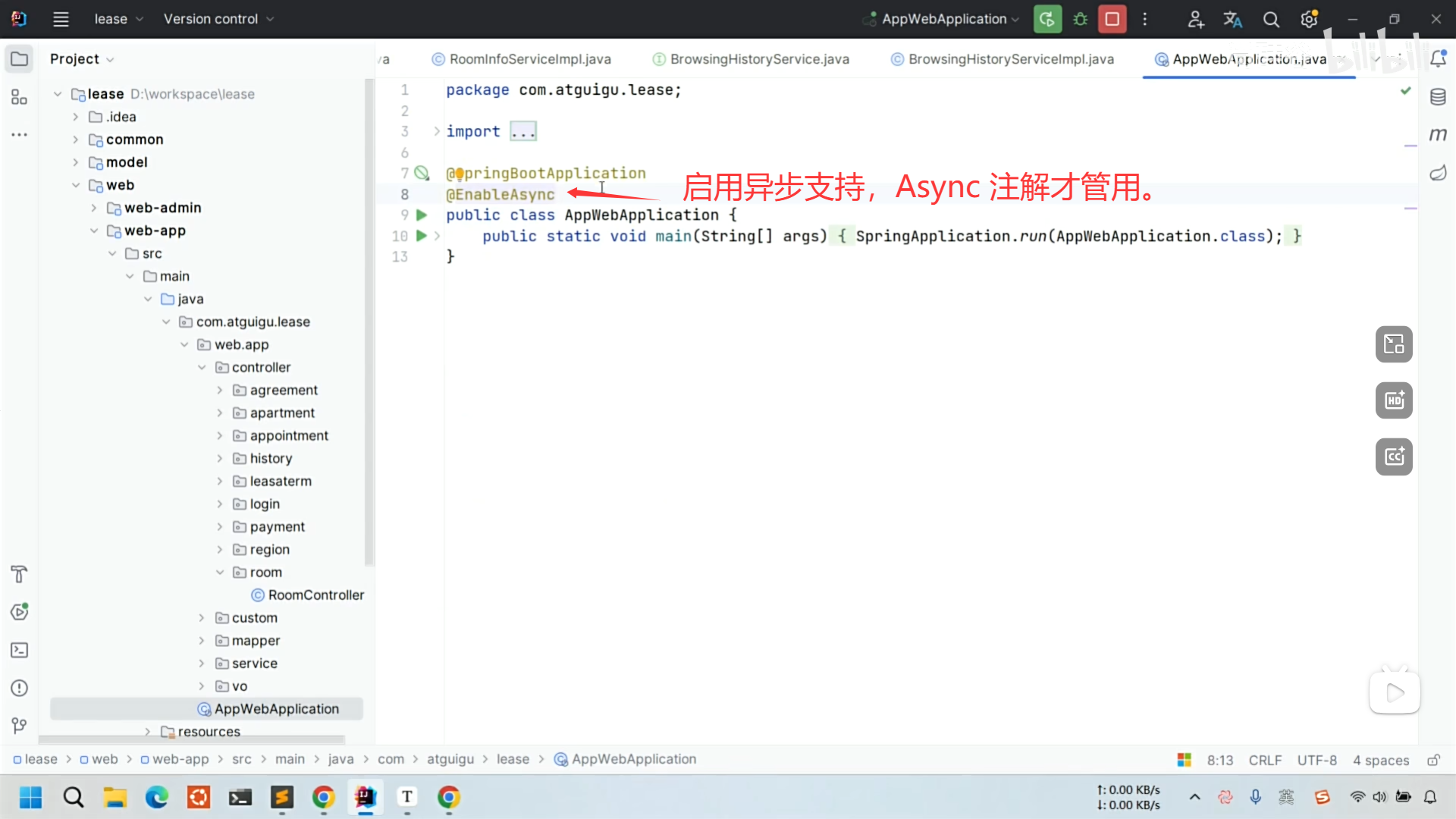Screen dimensions: 1456x819
Task: Open Search Everywhere magnifier
Action: click(1271, 19)
